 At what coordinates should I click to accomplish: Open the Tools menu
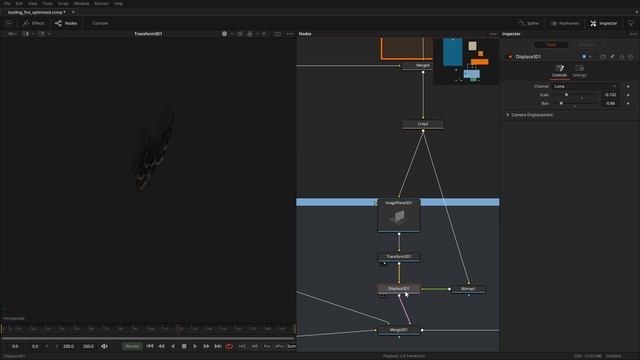(48, 3)
